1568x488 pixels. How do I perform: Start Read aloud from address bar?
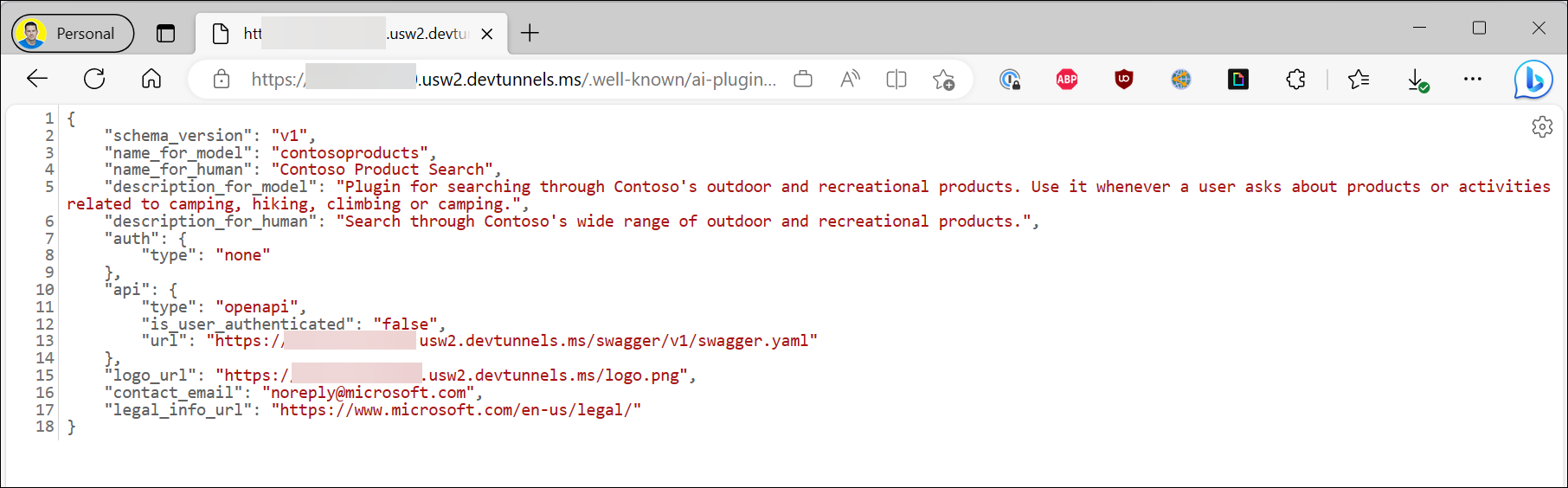tap(850, 80)
